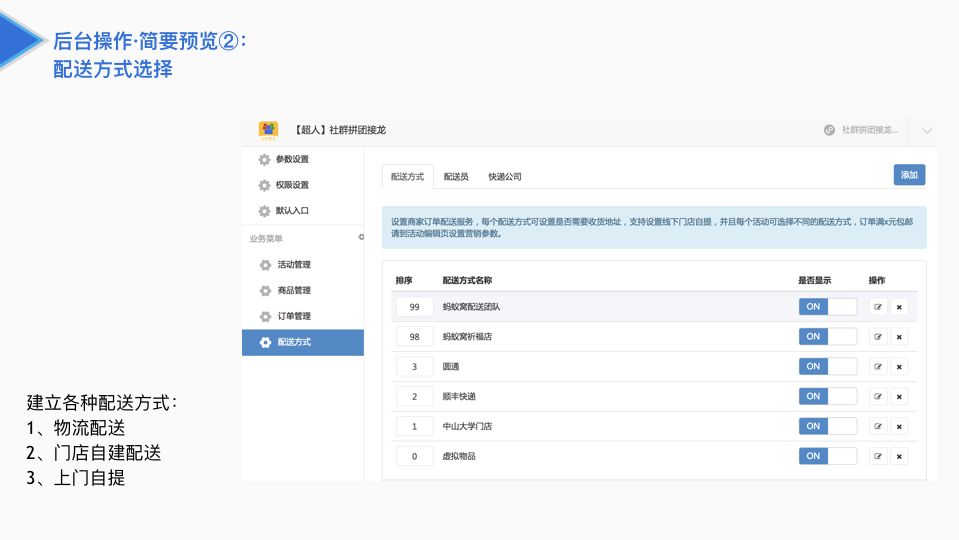This screenshot has width=959, height=540.
Task: Switch to the 配送员 tab
Action: 456,177
